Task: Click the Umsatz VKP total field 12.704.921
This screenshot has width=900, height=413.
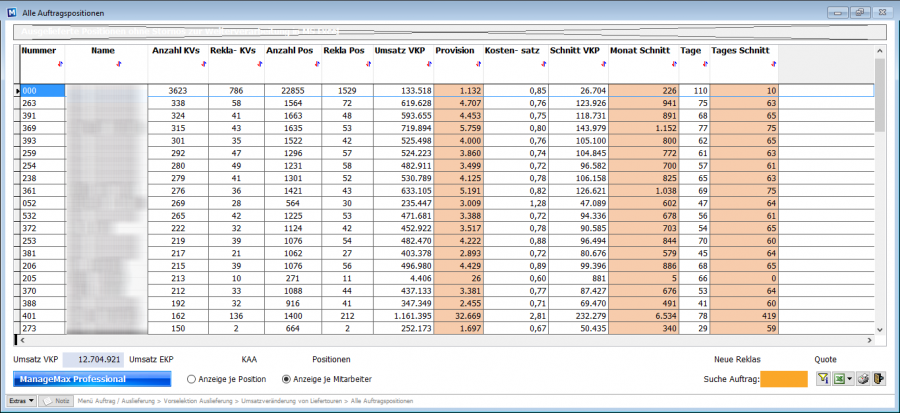Action: pyautogui.click(x=93, y=360)
